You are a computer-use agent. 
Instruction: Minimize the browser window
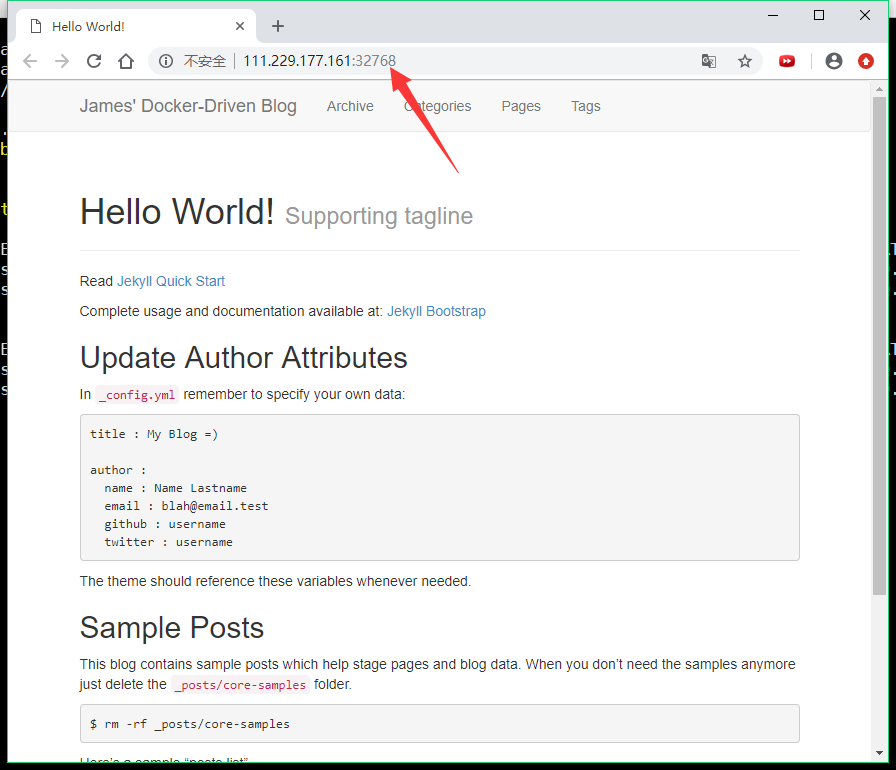tap(773, 15)
